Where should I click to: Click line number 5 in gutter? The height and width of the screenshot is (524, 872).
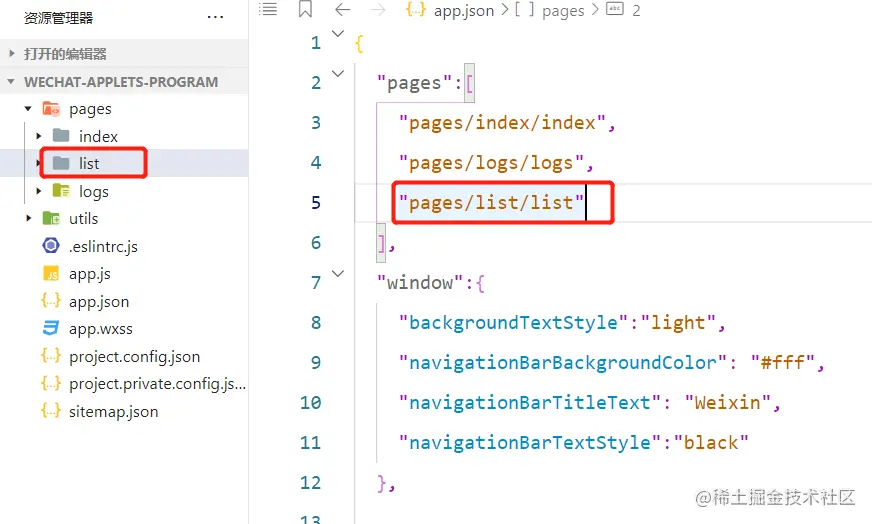coord(316,202)
